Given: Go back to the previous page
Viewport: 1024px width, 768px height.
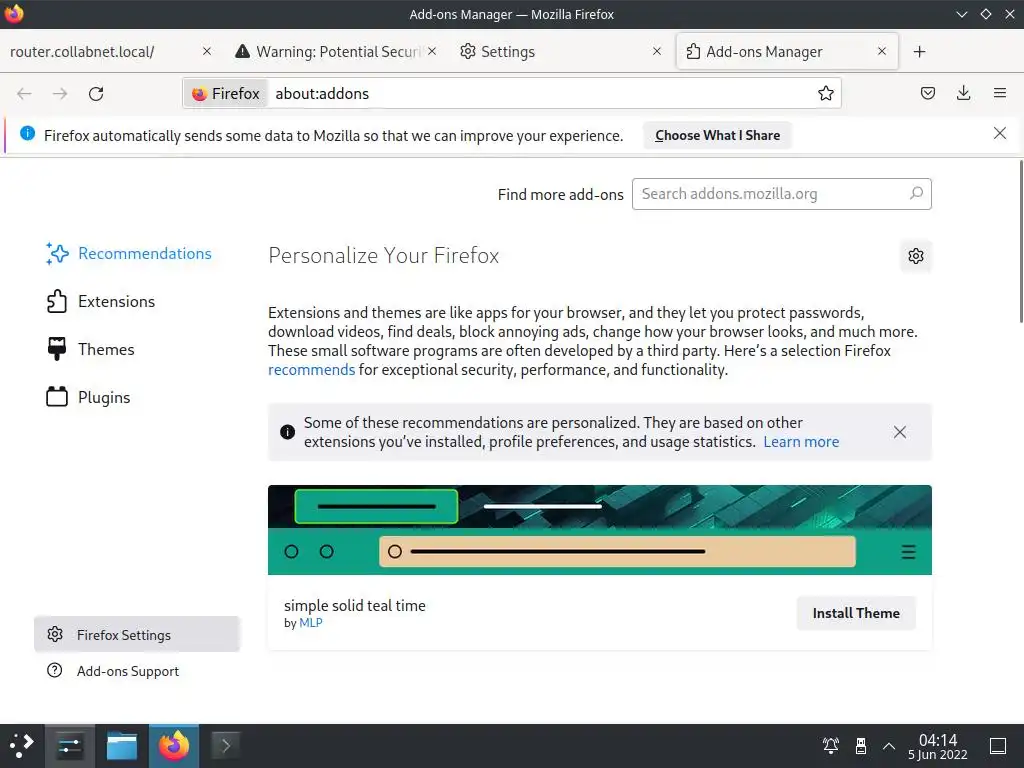Looking at the screenshot, I should 24,93.
